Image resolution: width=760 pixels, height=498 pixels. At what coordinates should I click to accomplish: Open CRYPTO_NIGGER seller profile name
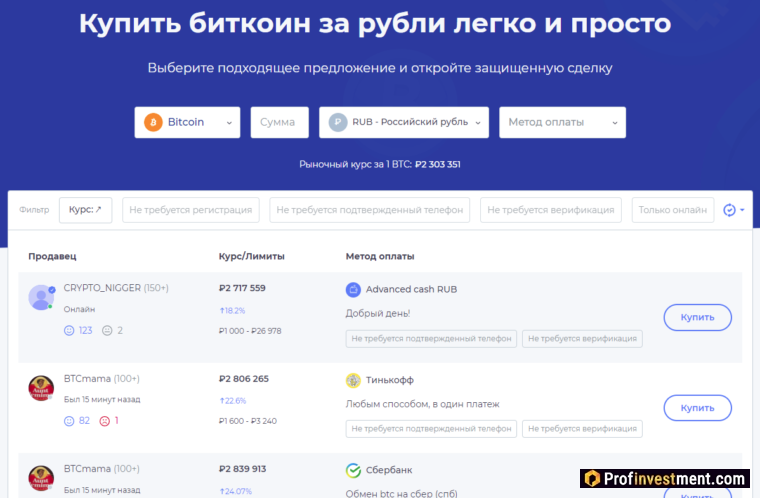(102, 288)
